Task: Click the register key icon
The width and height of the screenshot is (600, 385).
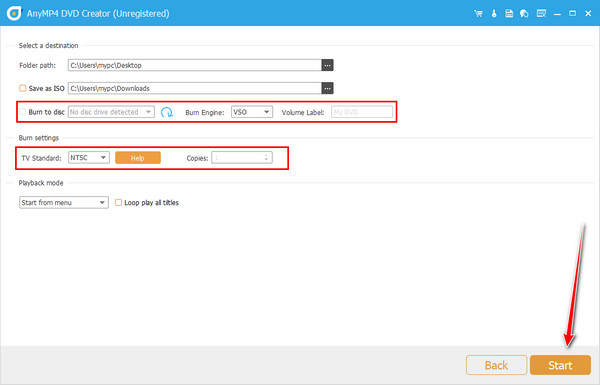Action: click(494, 13)
